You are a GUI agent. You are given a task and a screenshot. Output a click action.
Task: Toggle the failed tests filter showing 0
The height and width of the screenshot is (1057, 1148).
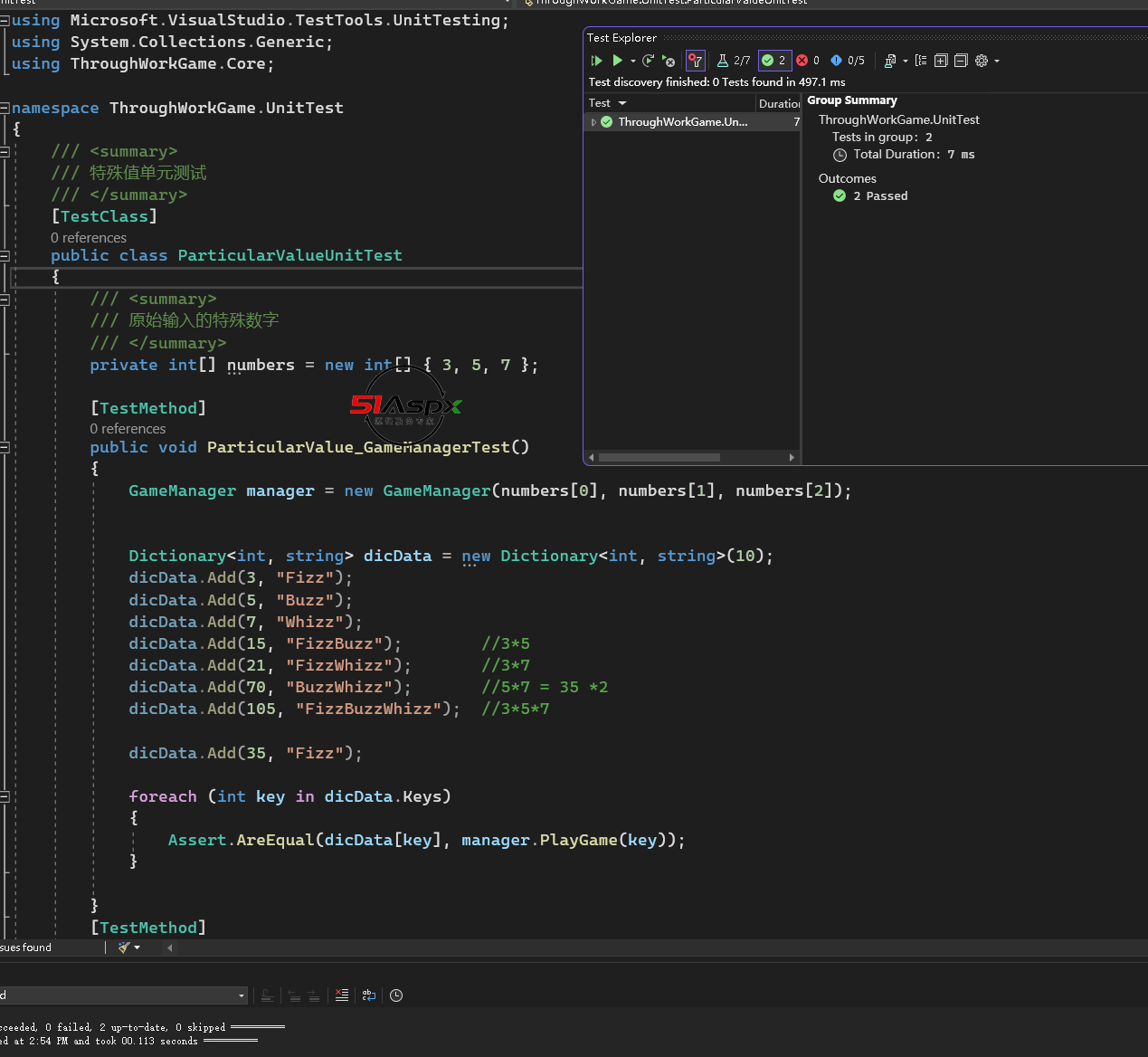[808, 61]
